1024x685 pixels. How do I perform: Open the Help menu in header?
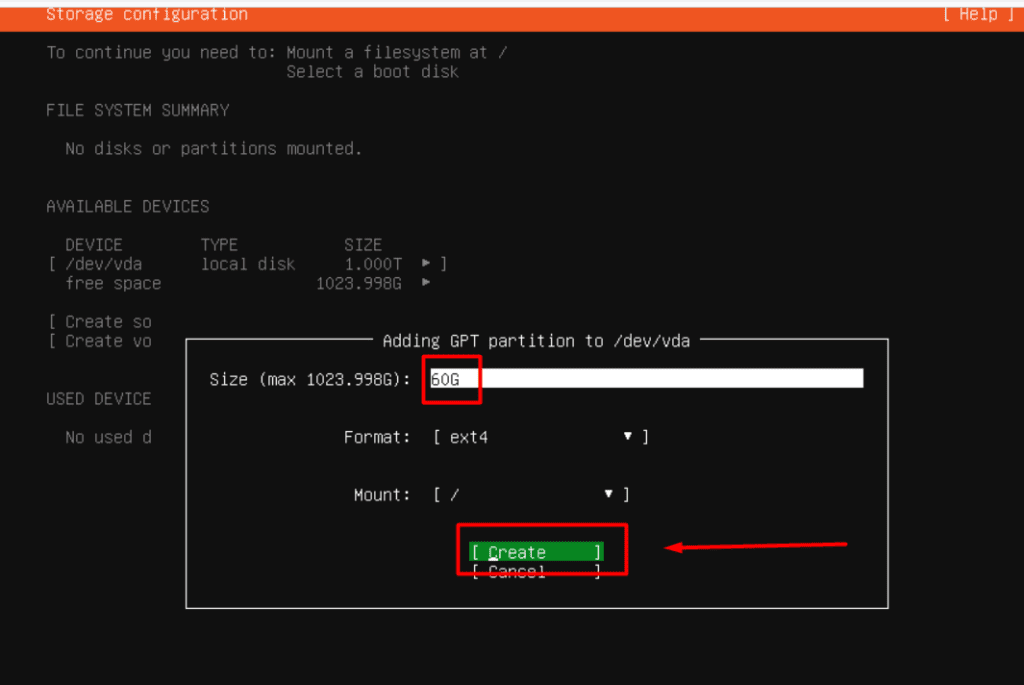tap(969, 14)
